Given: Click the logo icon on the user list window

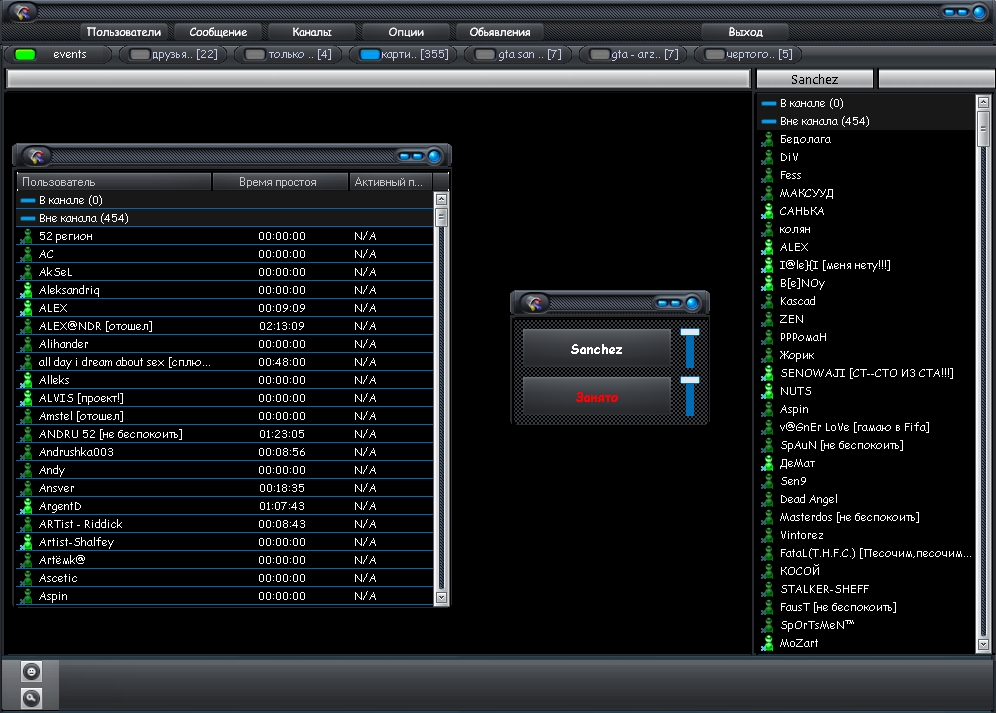Looking at the screenshot, I should [x=36, y=156].
